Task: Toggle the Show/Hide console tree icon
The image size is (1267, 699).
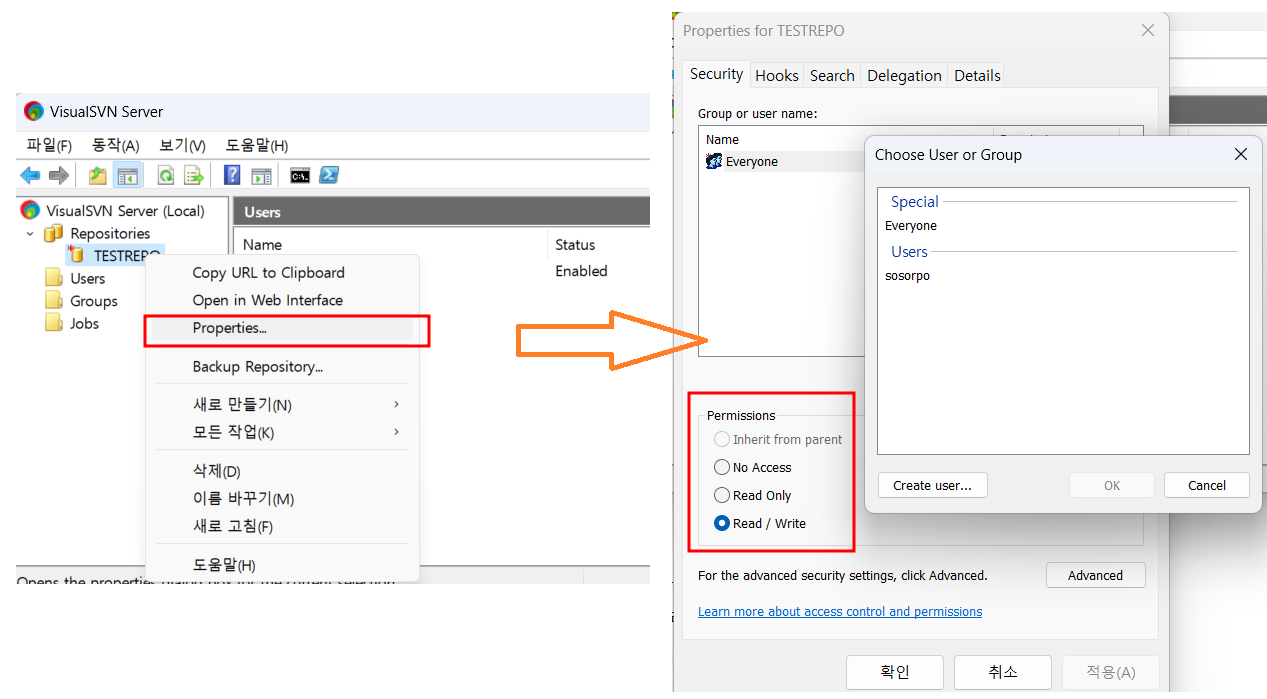Action: click(x=127, y=176)
